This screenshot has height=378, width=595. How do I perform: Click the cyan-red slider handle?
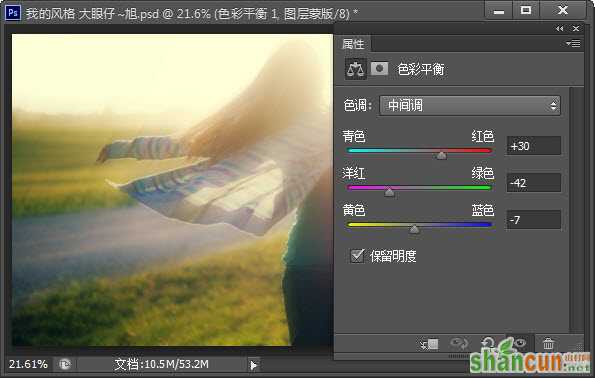coord(441,155)
